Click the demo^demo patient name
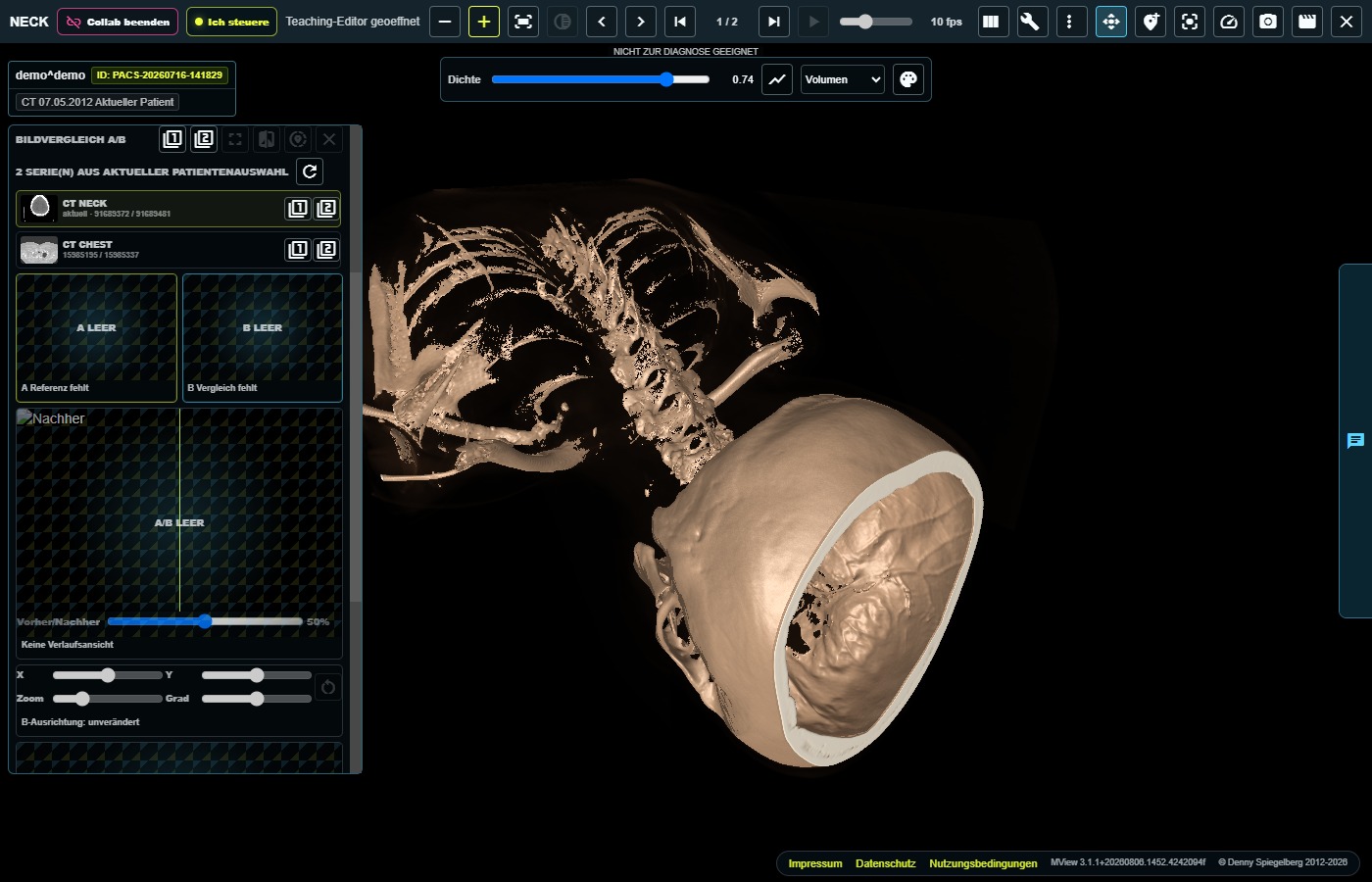Viewport: 1372px width, 882px height. point(50,74)
